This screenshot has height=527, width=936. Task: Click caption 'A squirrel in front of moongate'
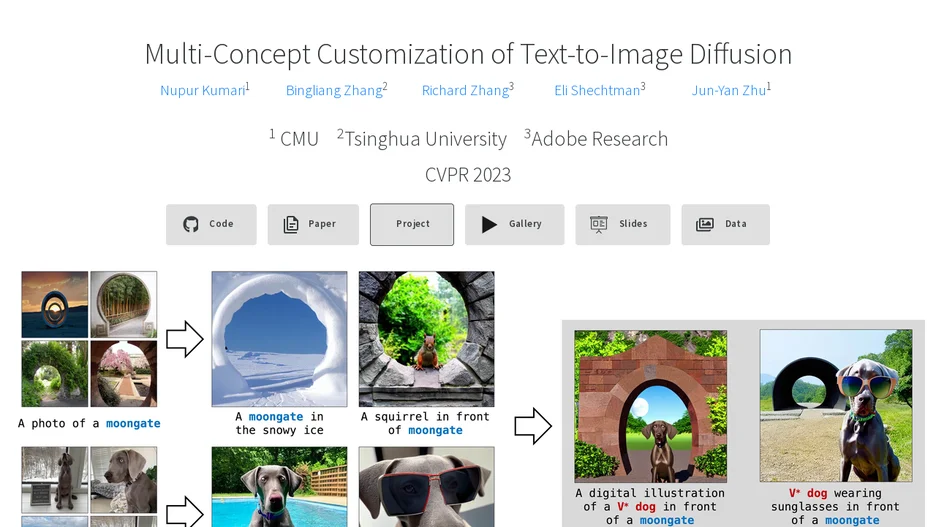pos(425,423)
